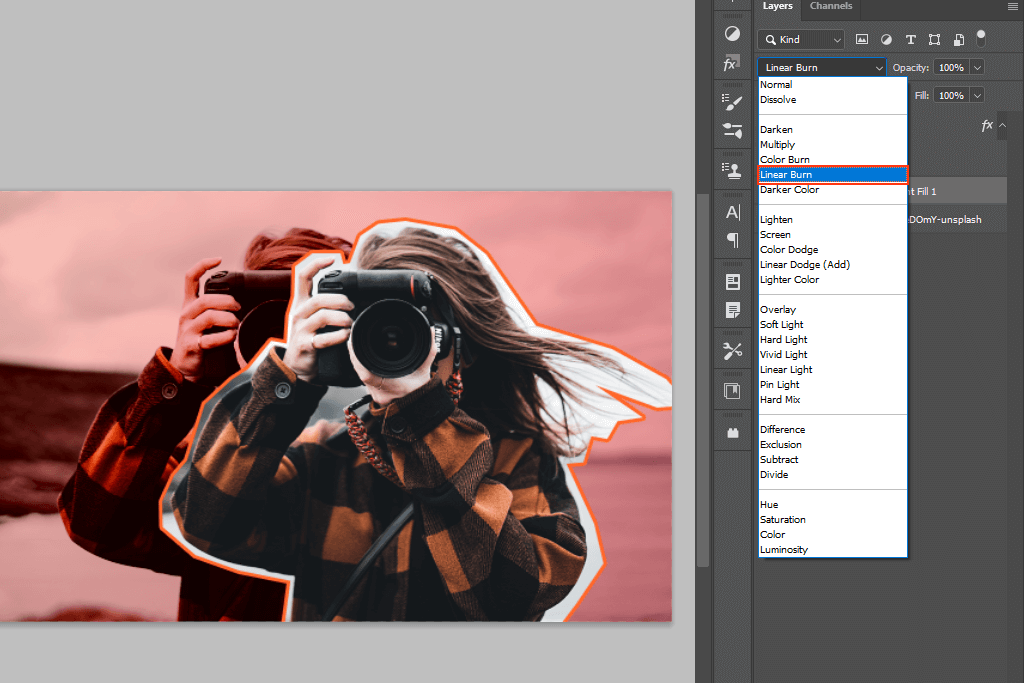Viewport: 1024px width, 683px height.
Task: Choose Darken blend mode
Action: [x=833, y=129]
